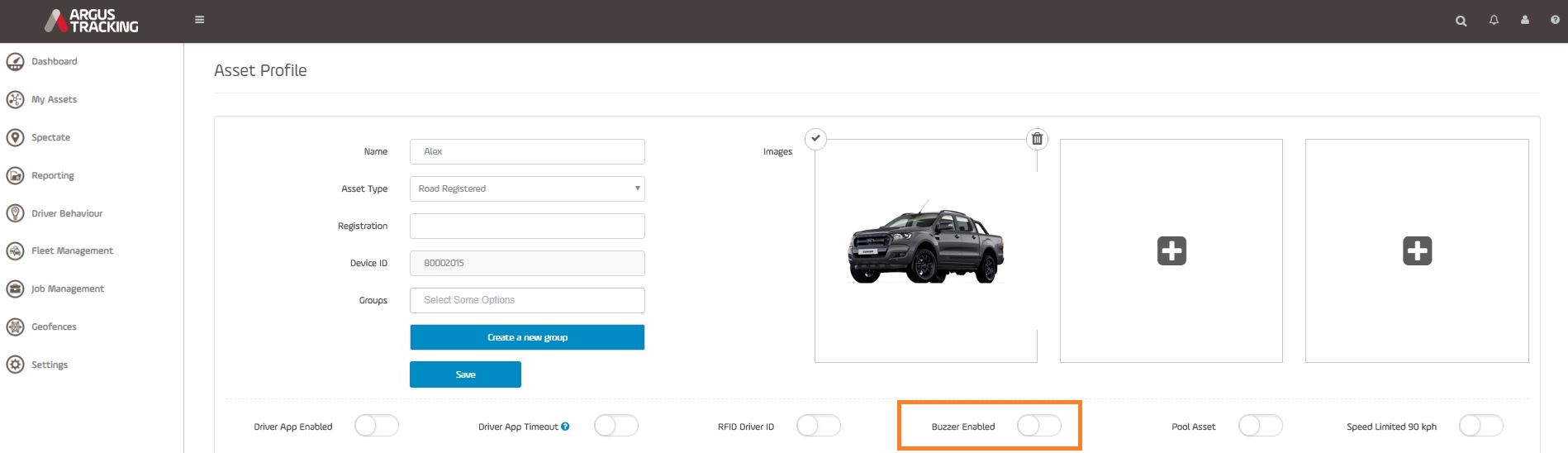Open Groups Select Some Options field

(x=527, y=300)
